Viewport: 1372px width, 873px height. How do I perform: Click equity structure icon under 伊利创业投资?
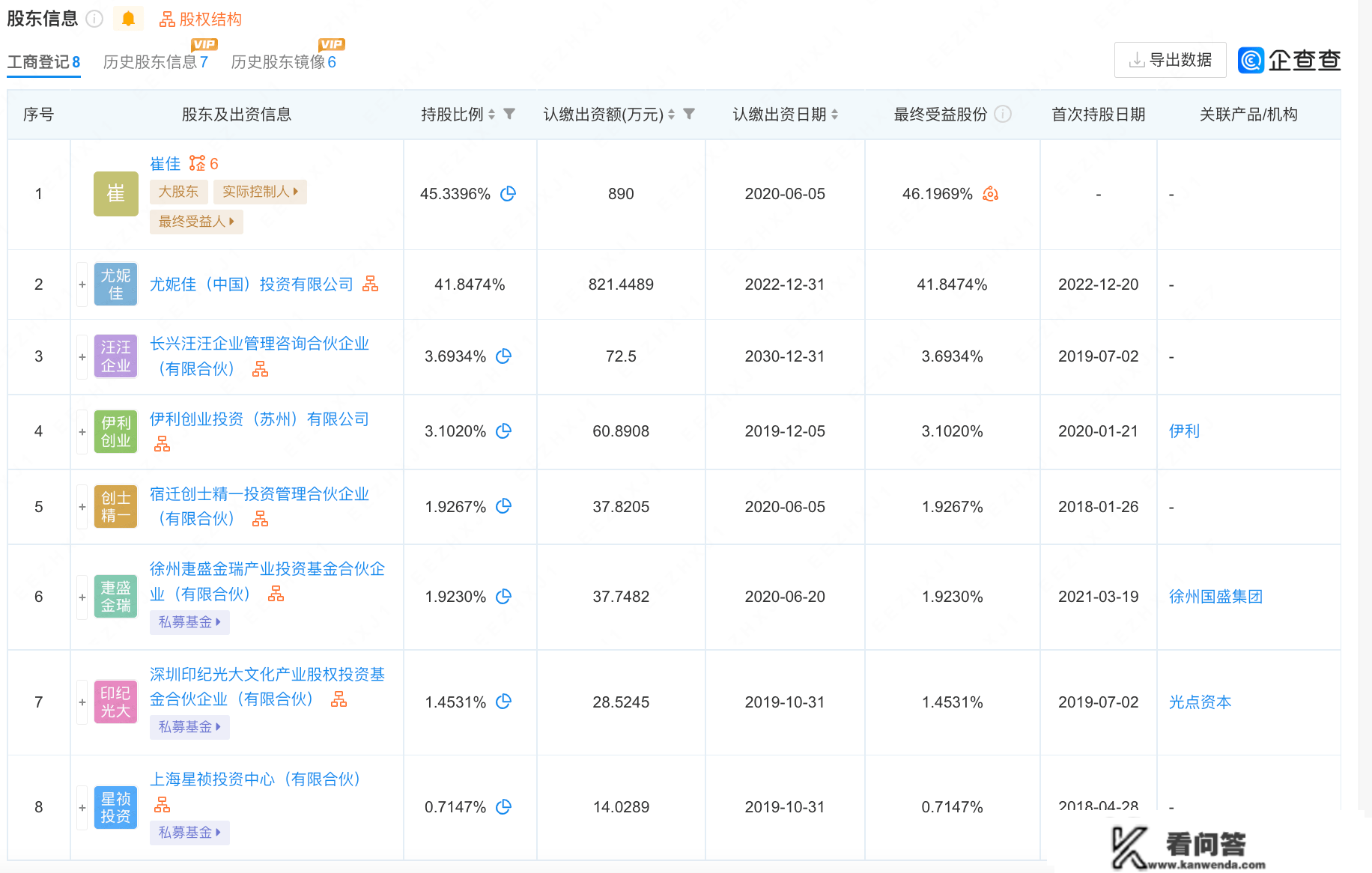pyautogui.click(x=162, y=444)
